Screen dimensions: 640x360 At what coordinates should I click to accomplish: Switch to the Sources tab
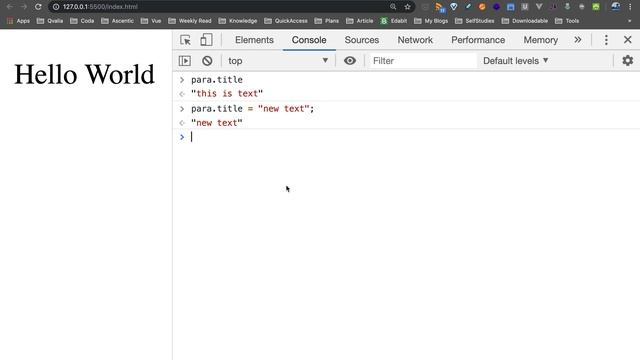[362, 40]
